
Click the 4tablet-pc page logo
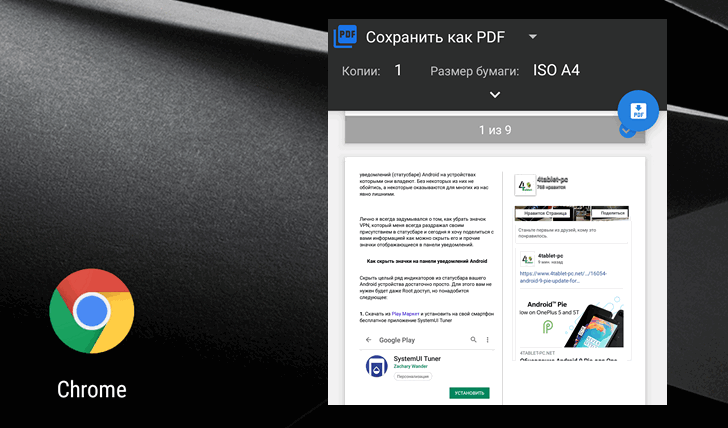pyautogui.click(x=525, y=186)
